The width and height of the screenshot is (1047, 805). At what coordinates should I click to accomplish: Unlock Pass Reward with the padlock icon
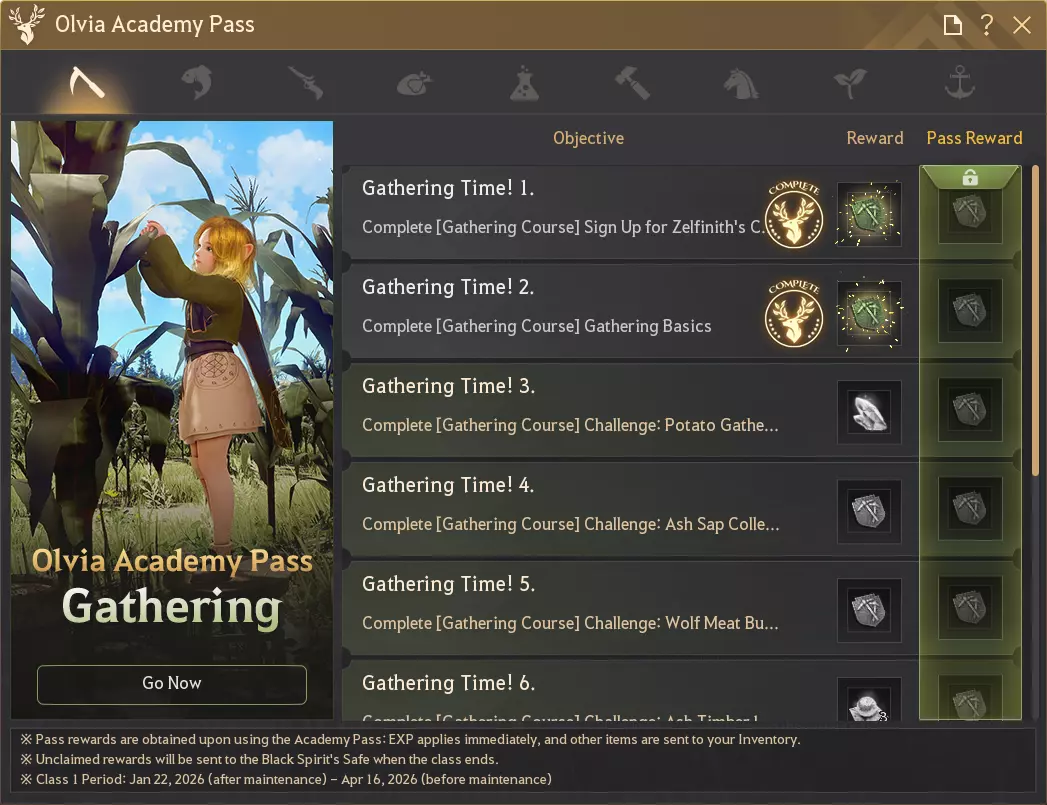(x=970, y=177)
